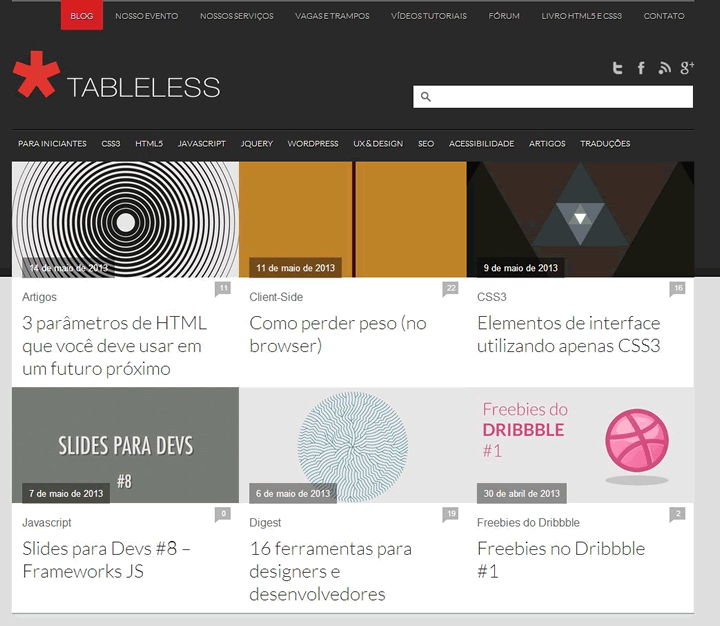This screenshot has height=626, width=720.
Task: Open article 'Como perder peso (no browser)'
Action: click(x=338, y=334)
